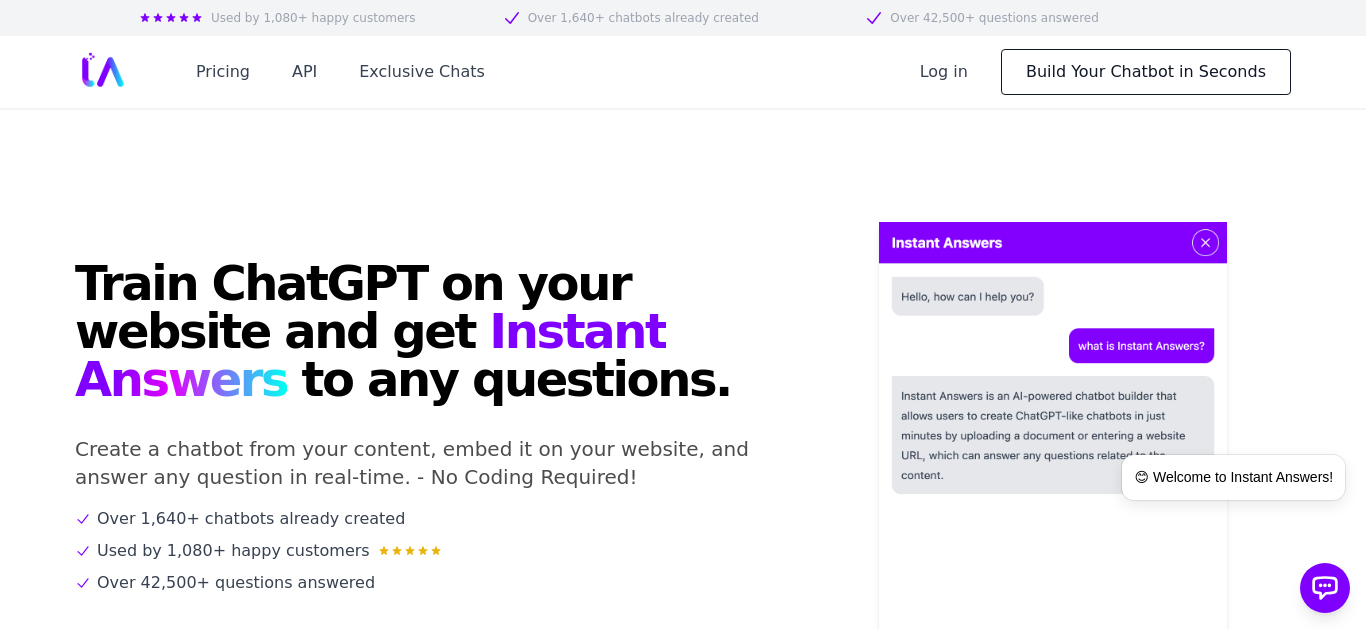Click the checkmark beside 1,640+ chatbots in the banner
Screen dimensions: 1366x629
pos(512,18)
